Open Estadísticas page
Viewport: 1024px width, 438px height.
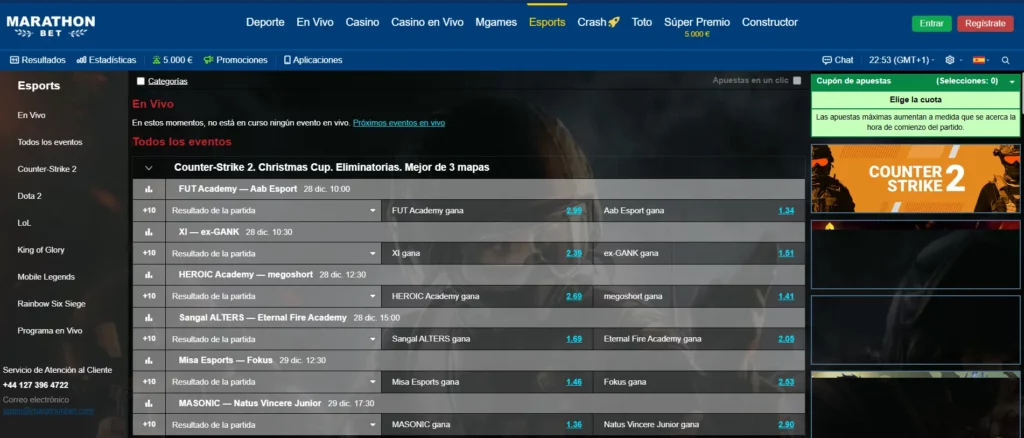pyautogui.click(x=106, y=60)
